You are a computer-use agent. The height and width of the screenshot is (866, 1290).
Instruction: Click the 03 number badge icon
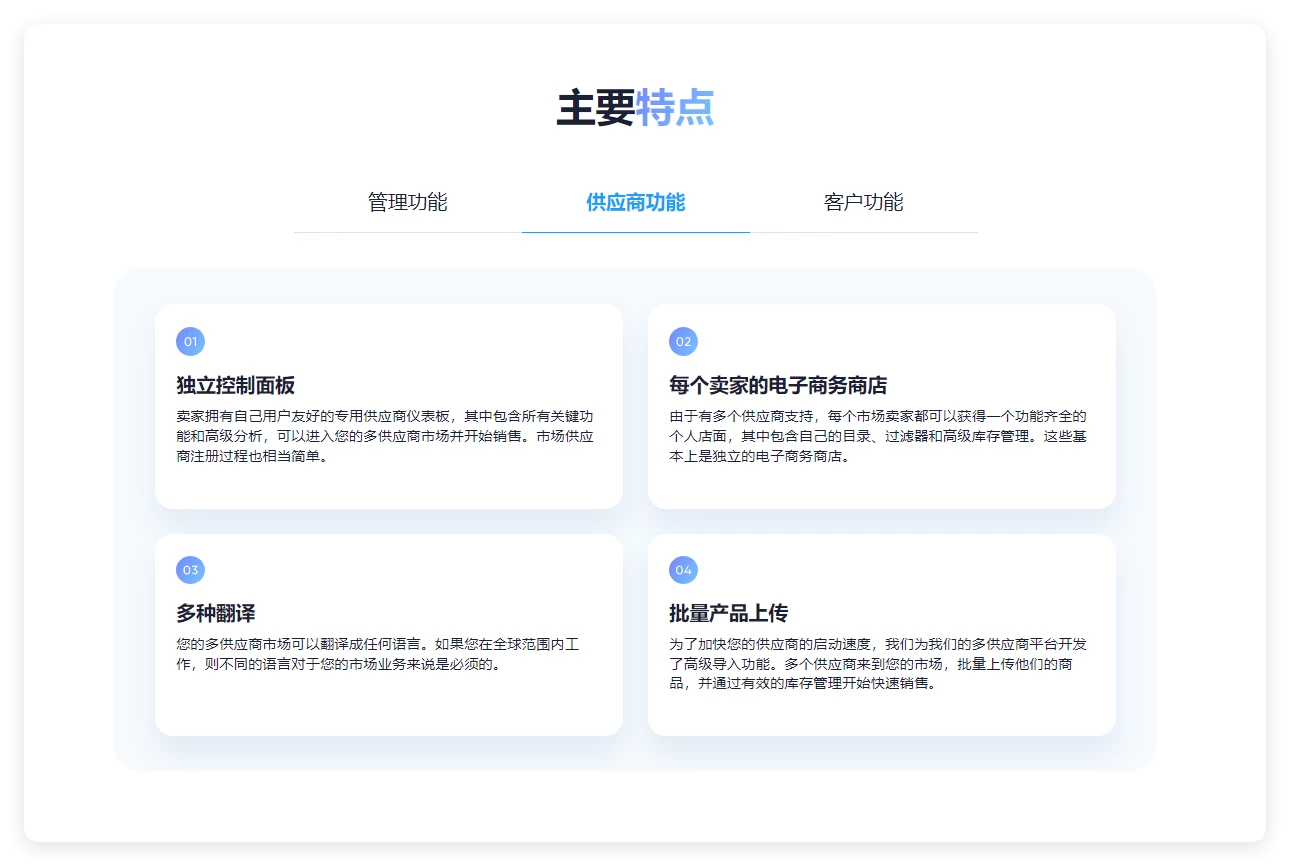(190, 570)
